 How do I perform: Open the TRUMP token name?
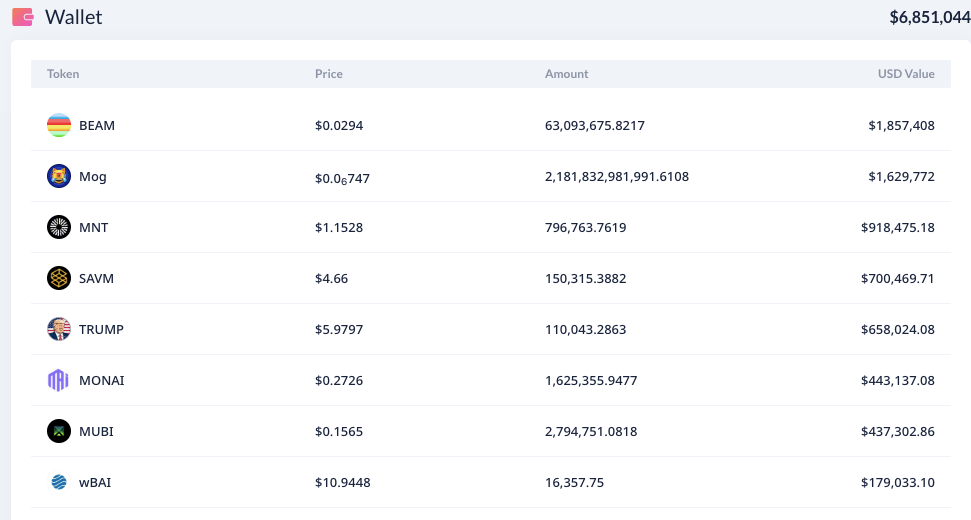[101, 329]
